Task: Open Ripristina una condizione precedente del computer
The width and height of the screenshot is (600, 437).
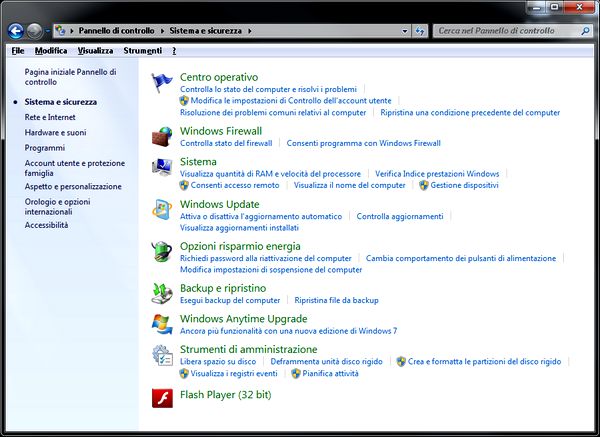Action: [470, 113]
